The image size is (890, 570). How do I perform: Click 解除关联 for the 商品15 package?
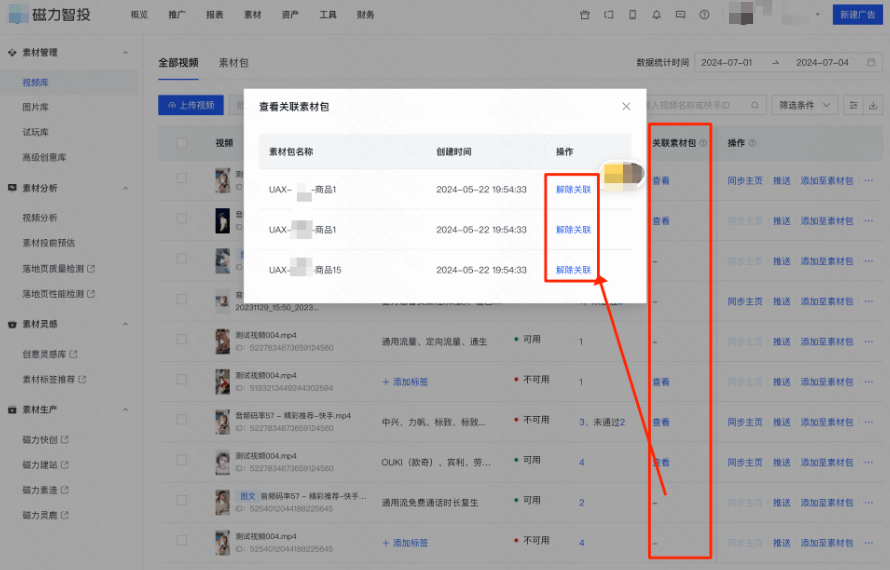point(573,270)
